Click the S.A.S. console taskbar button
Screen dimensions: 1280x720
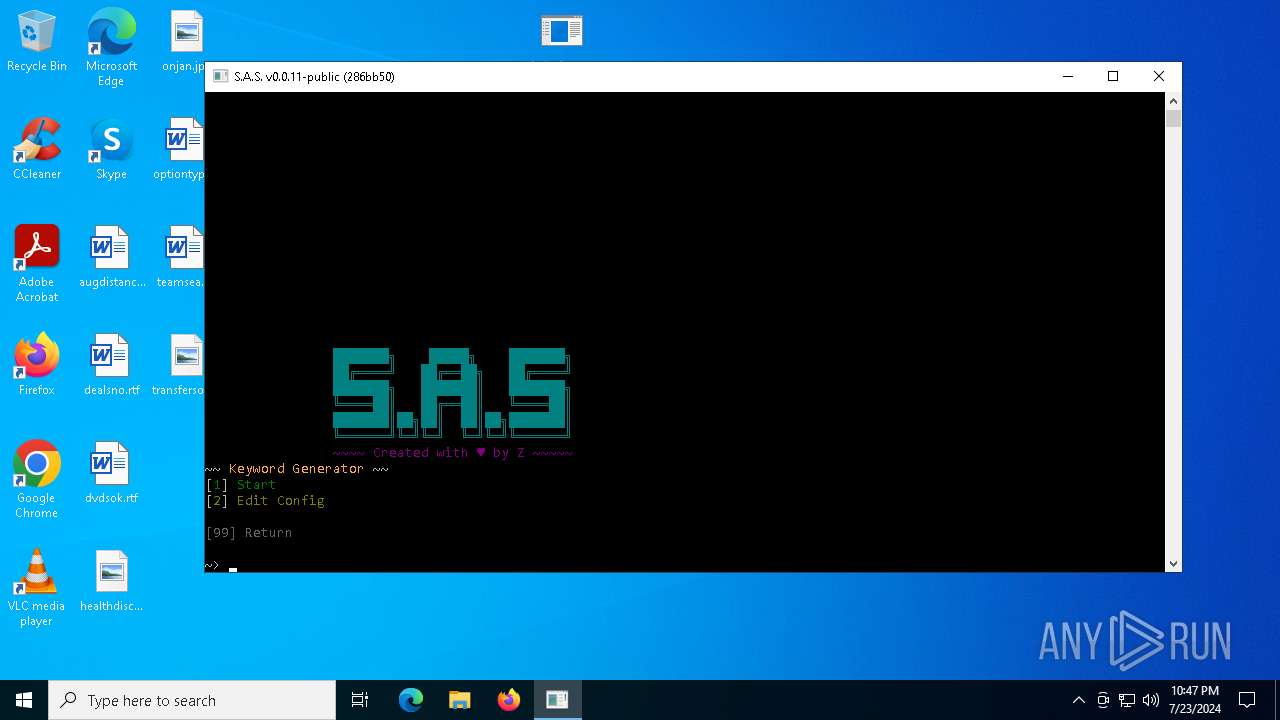point(557,700)
